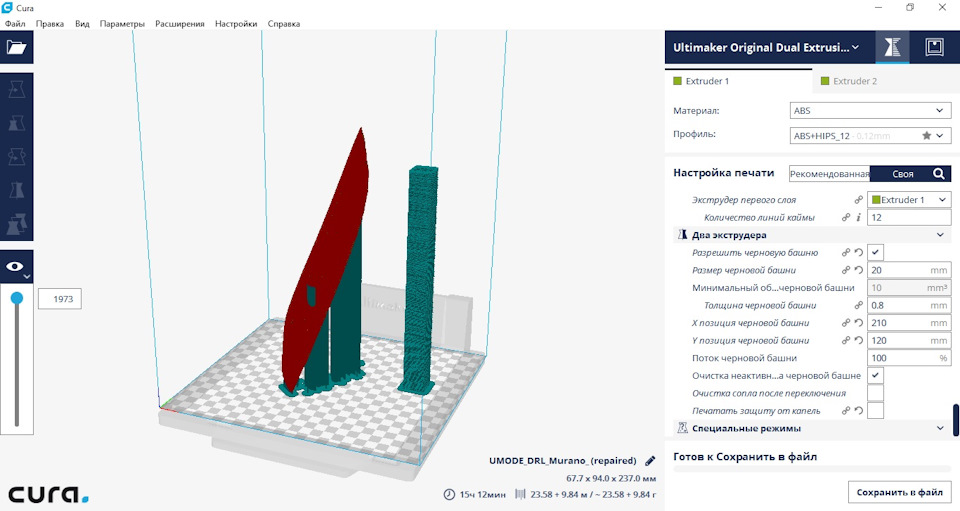Enable Очистка сопла после переключения checkbox
The image size is (960, 511).
click(x=876, y=393)
